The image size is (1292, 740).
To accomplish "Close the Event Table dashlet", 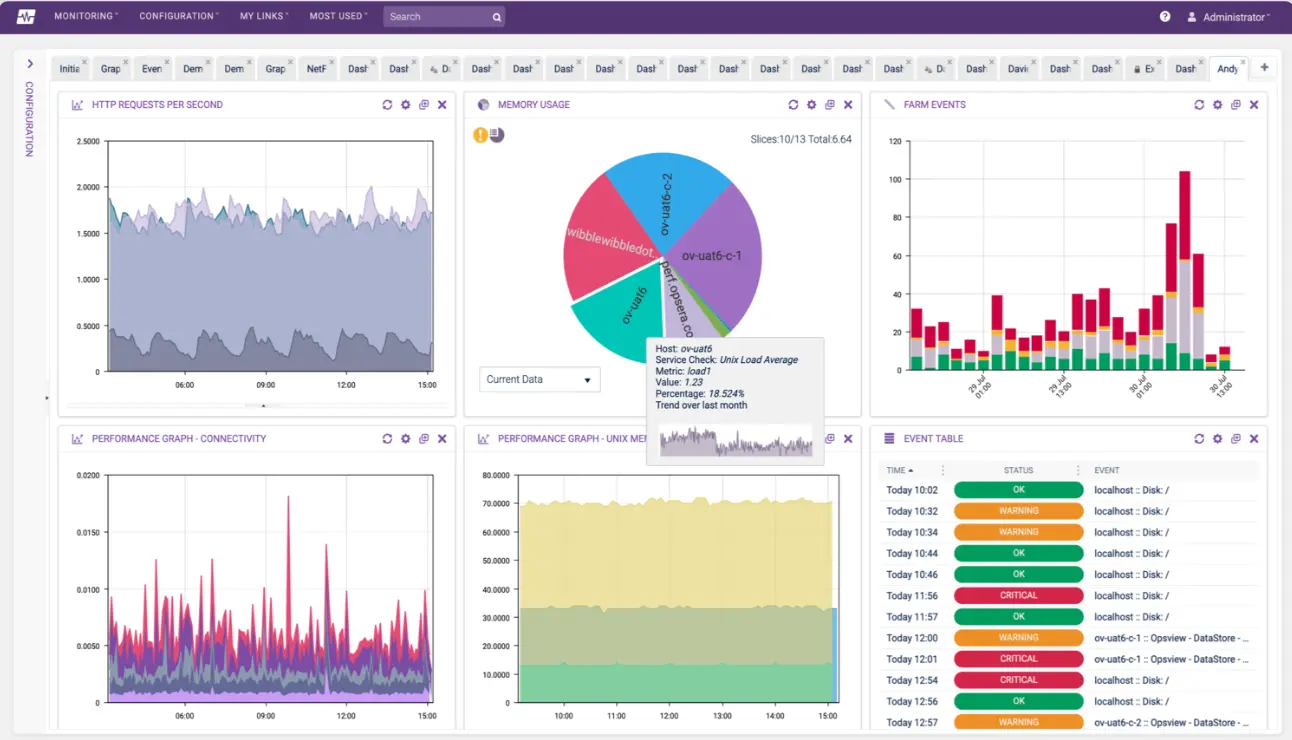I will [1254, 438].
